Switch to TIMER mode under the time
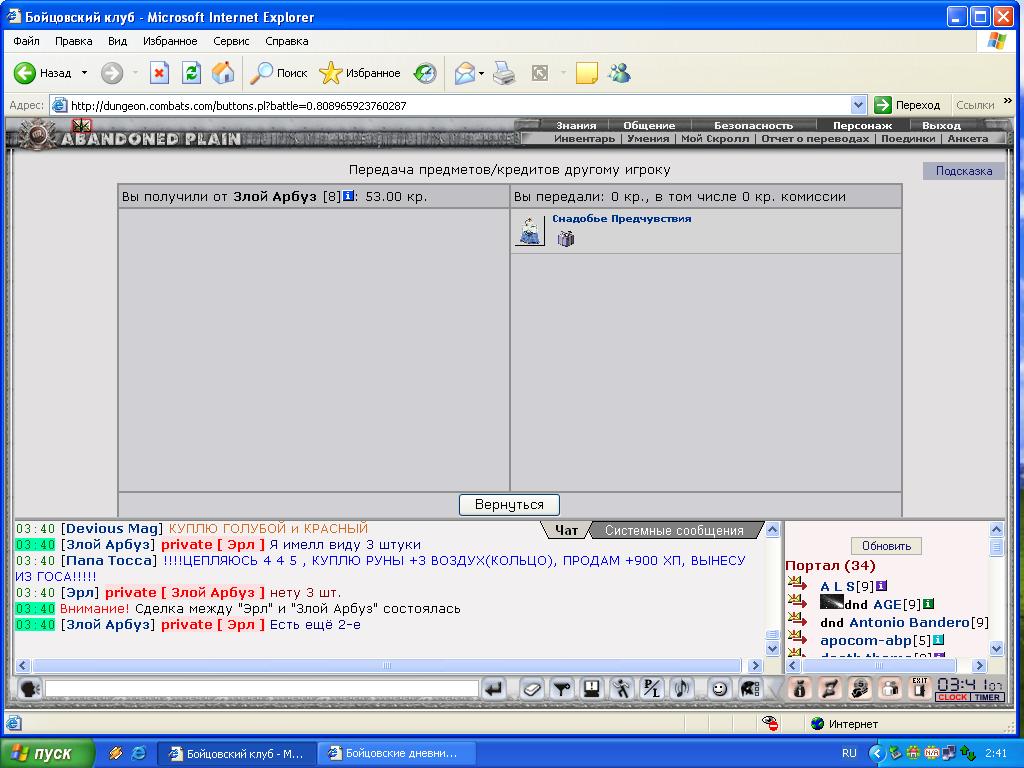 (987, 697)
